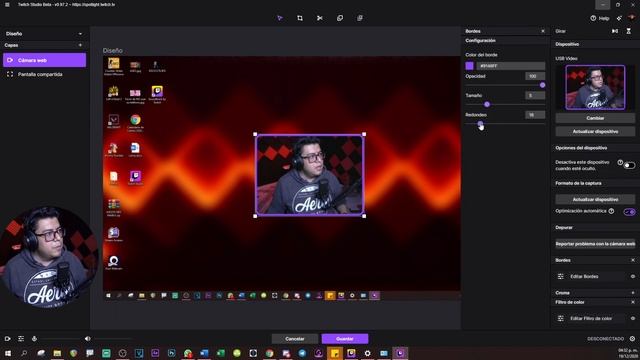This screenshot has height=360, width=640.
Task: Open Telegram from the Windows taskbar
Action: (x=302, y=353)
